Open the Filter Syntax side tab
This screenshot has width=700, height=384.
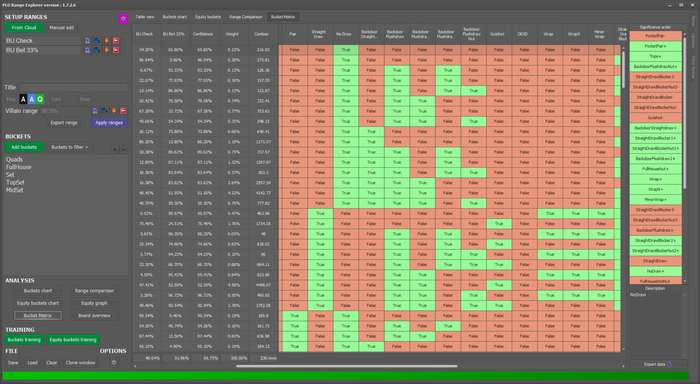tap(693, 67)
